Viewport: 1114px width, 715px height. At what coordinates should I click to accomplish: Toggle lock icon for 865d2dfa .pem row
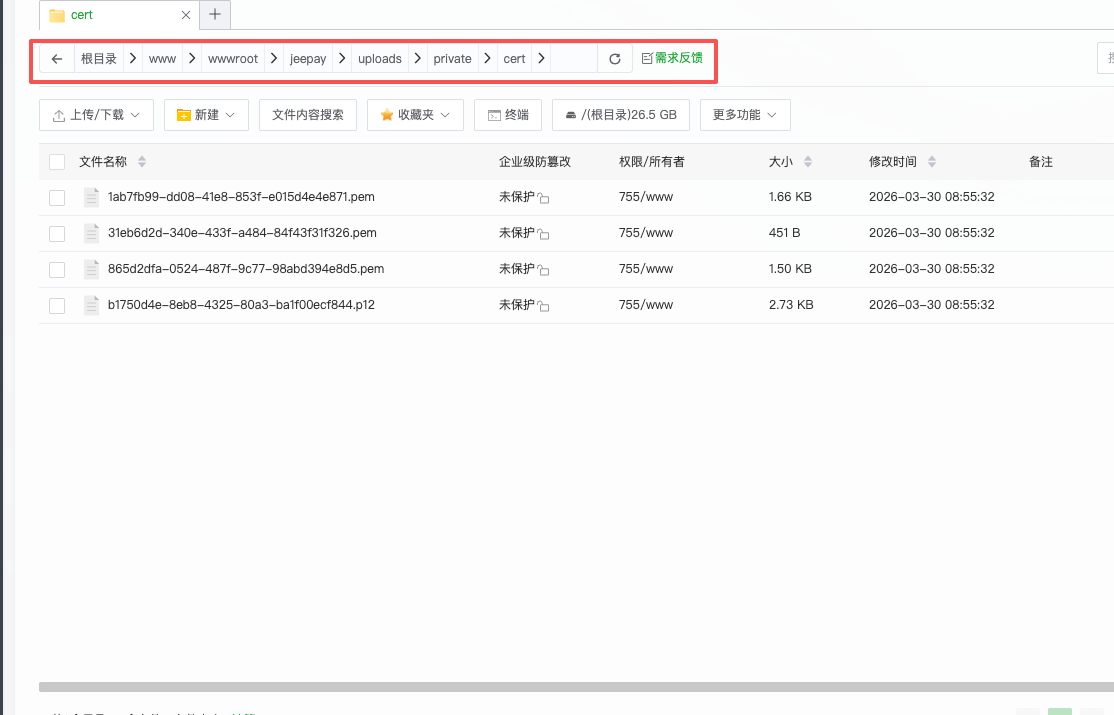click(x=544, y=270)
